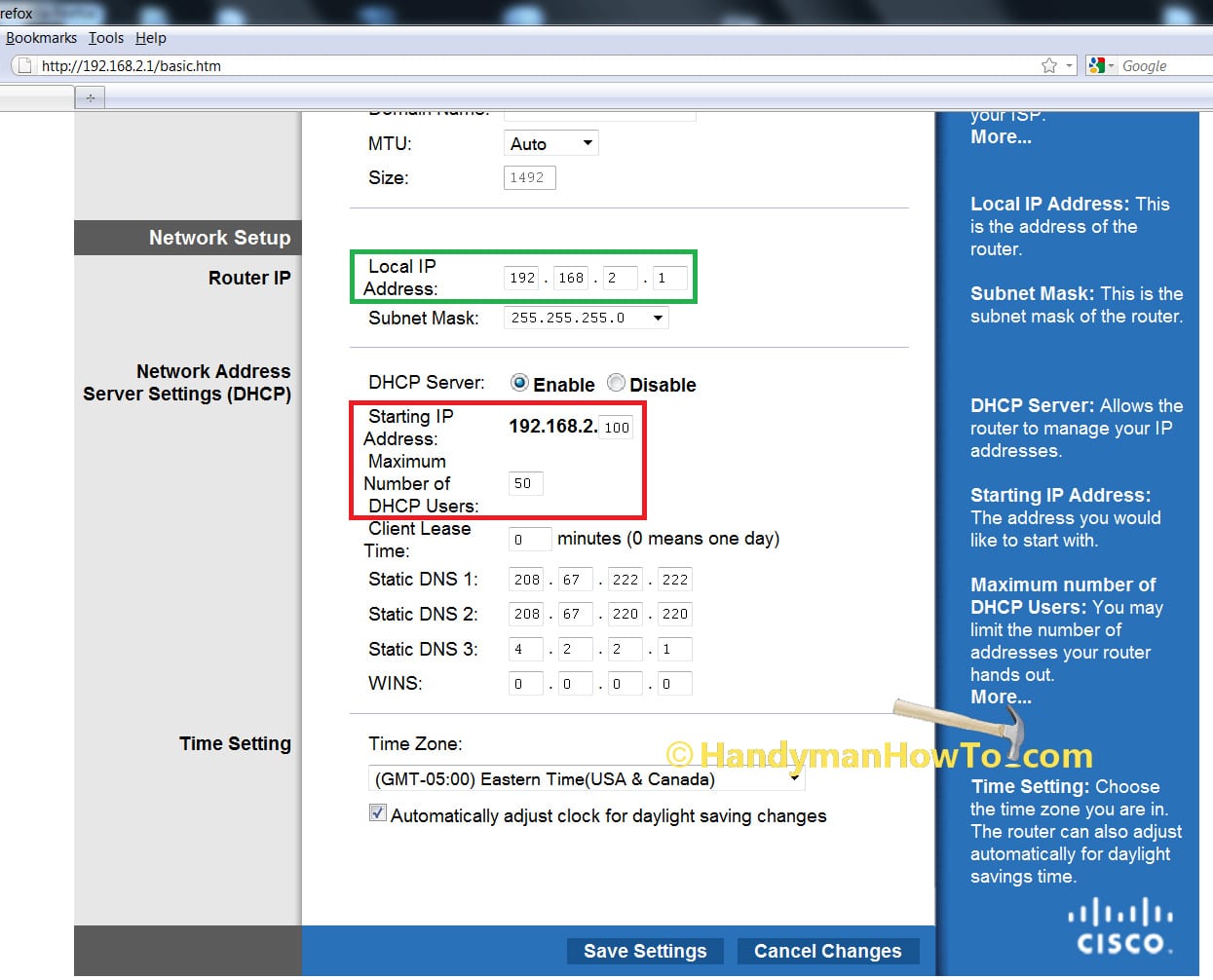Select the DHCP Server Enable radio button

(x=519, y=383)
